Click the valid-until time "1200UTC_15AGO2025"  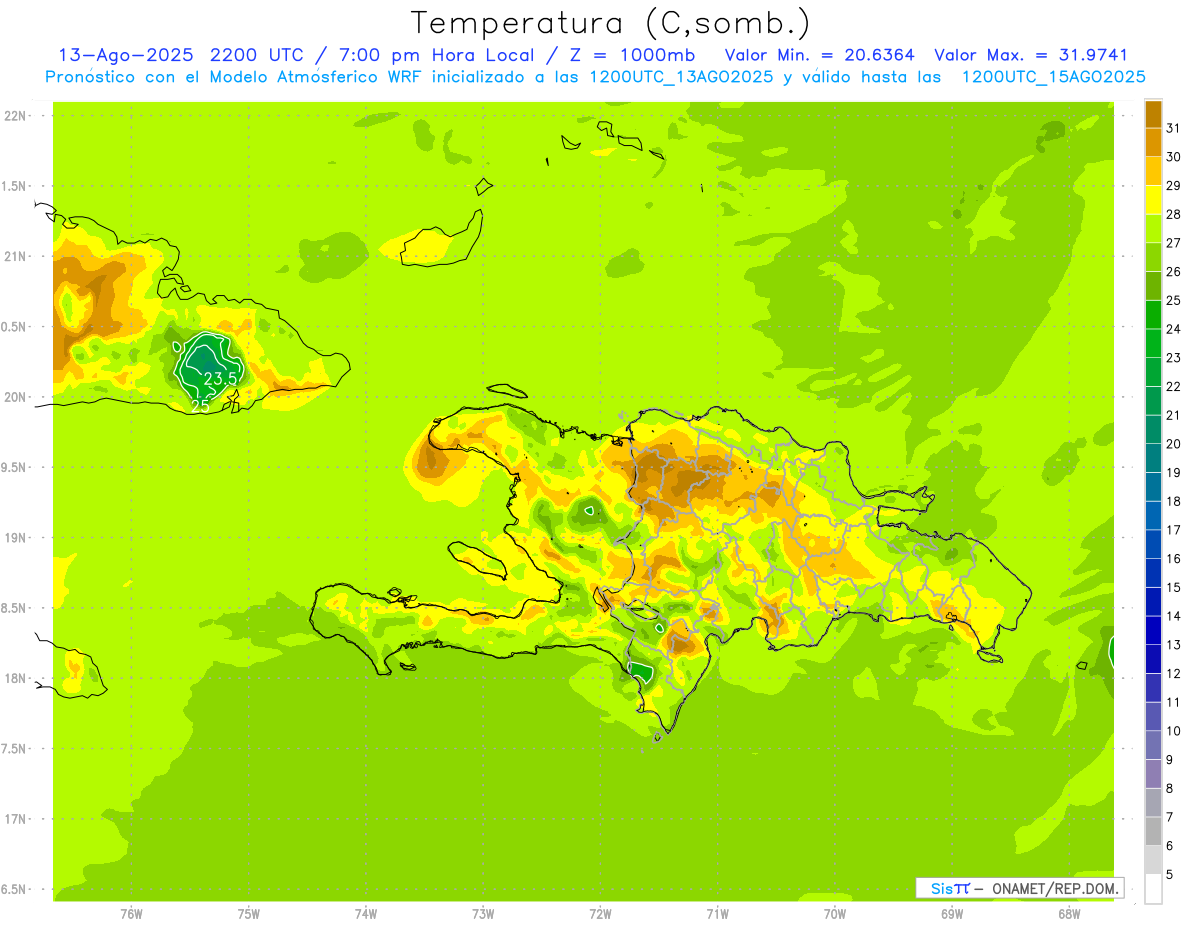click(1053, 77)
